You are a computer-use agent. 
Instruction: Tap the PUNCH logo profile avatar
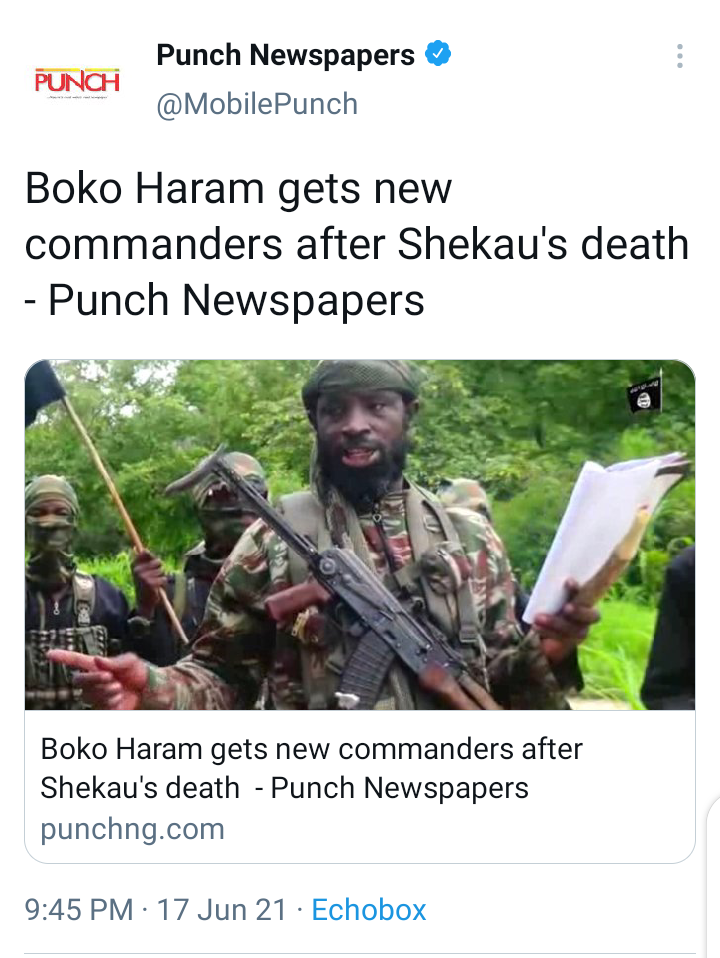pos(77,80)
